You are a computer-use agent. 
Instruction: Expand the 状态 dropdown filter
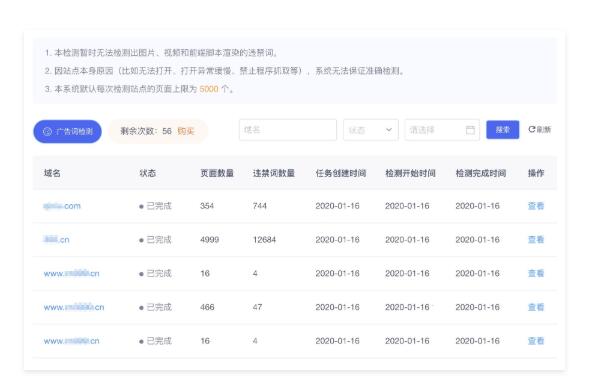[370, 130]
